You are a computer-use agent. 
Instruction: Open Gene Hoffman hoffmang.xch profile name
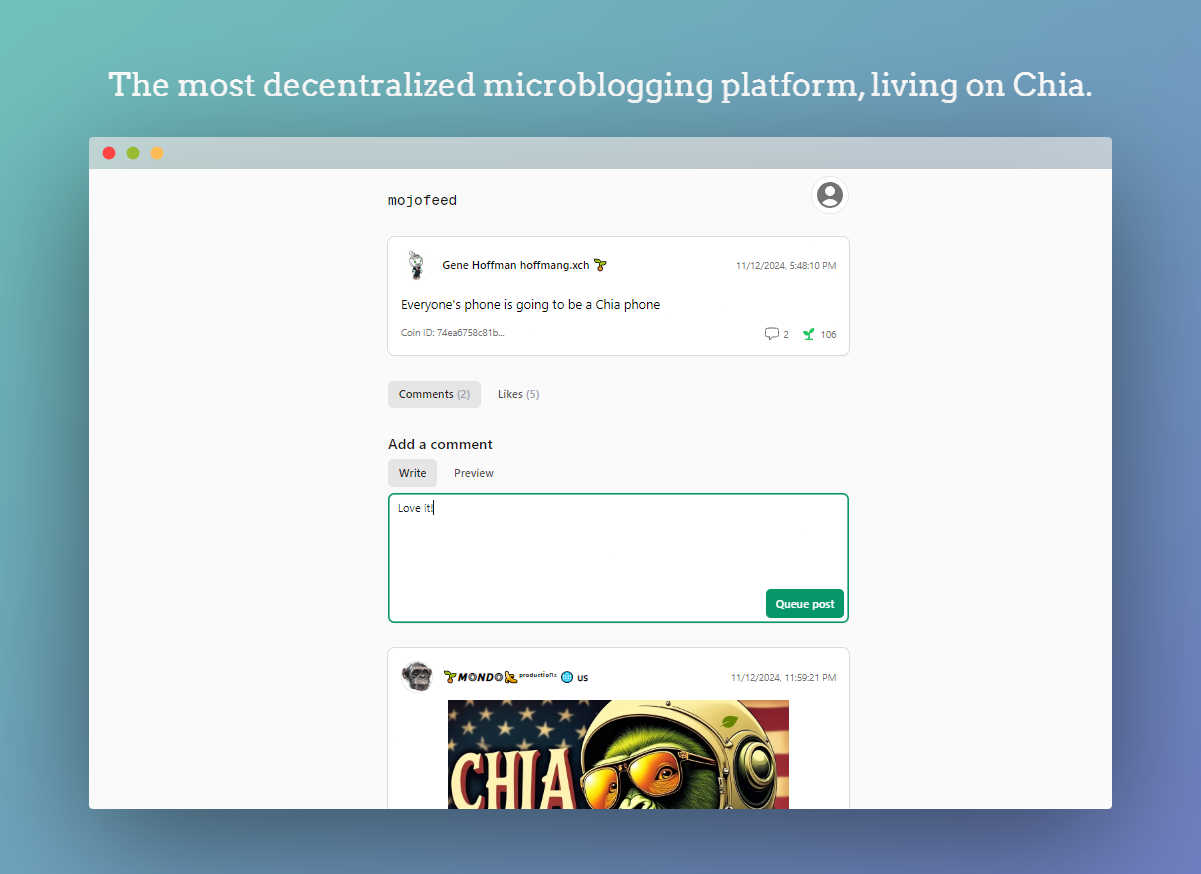click(x=516, y=265)
